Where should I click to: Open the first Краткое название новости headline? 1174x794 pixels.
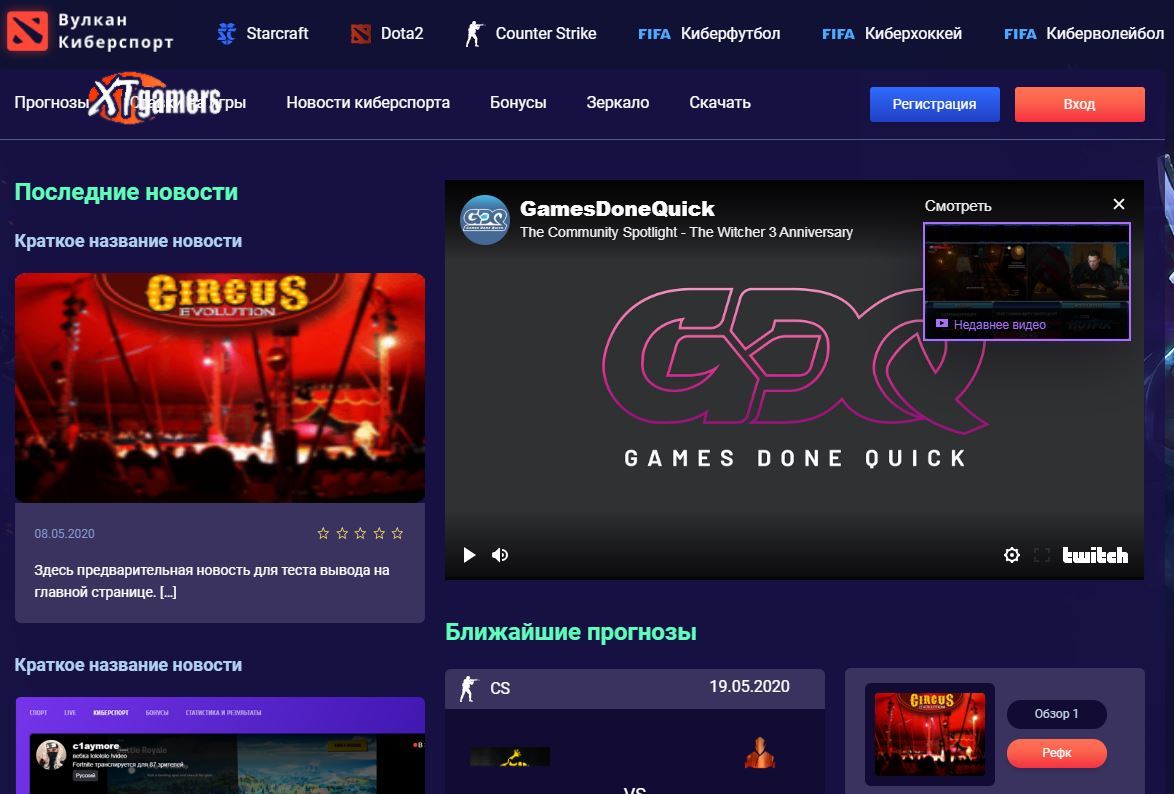click(x=128, y=241)
